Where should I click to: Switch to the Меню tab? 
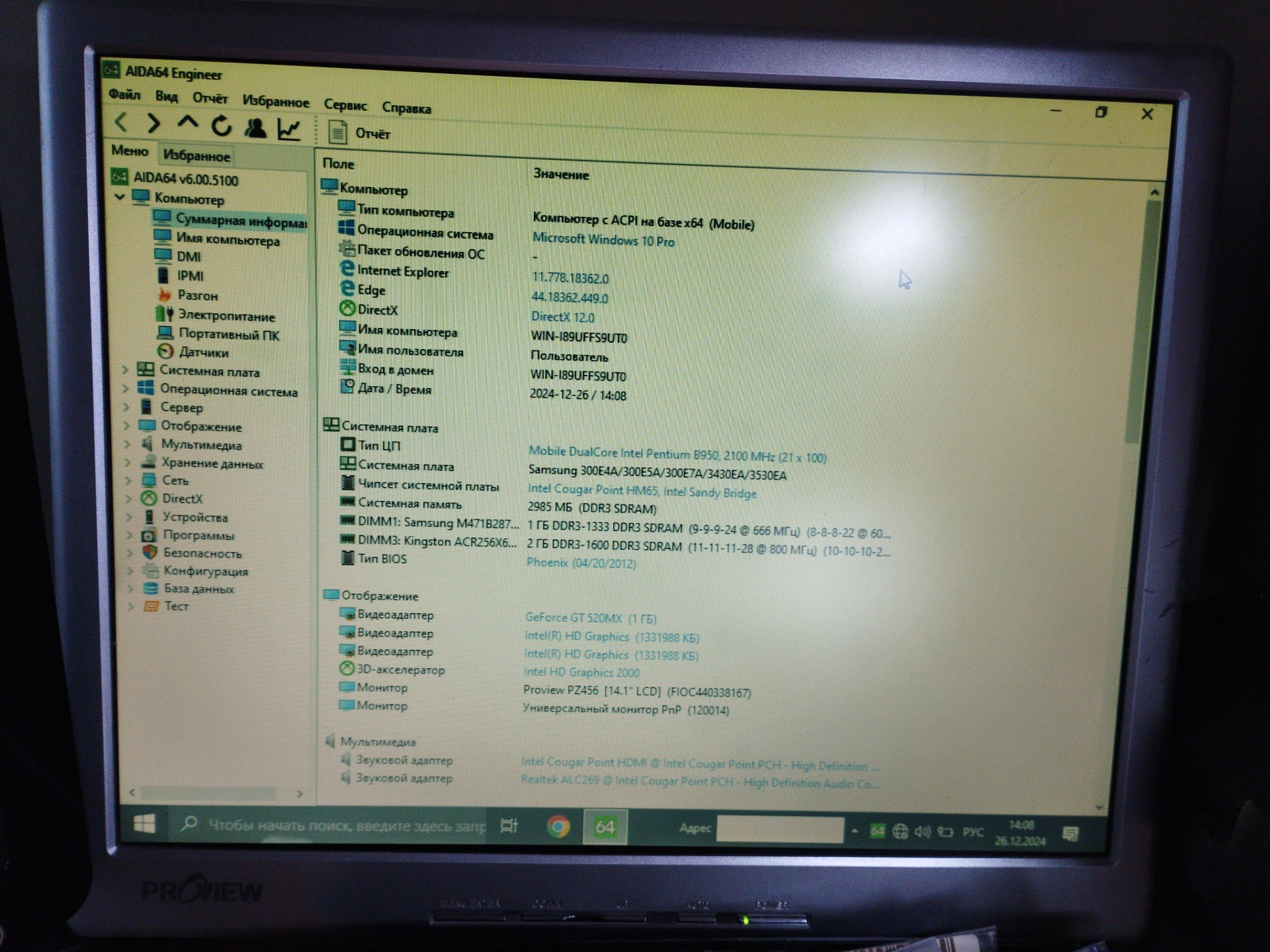130,151
